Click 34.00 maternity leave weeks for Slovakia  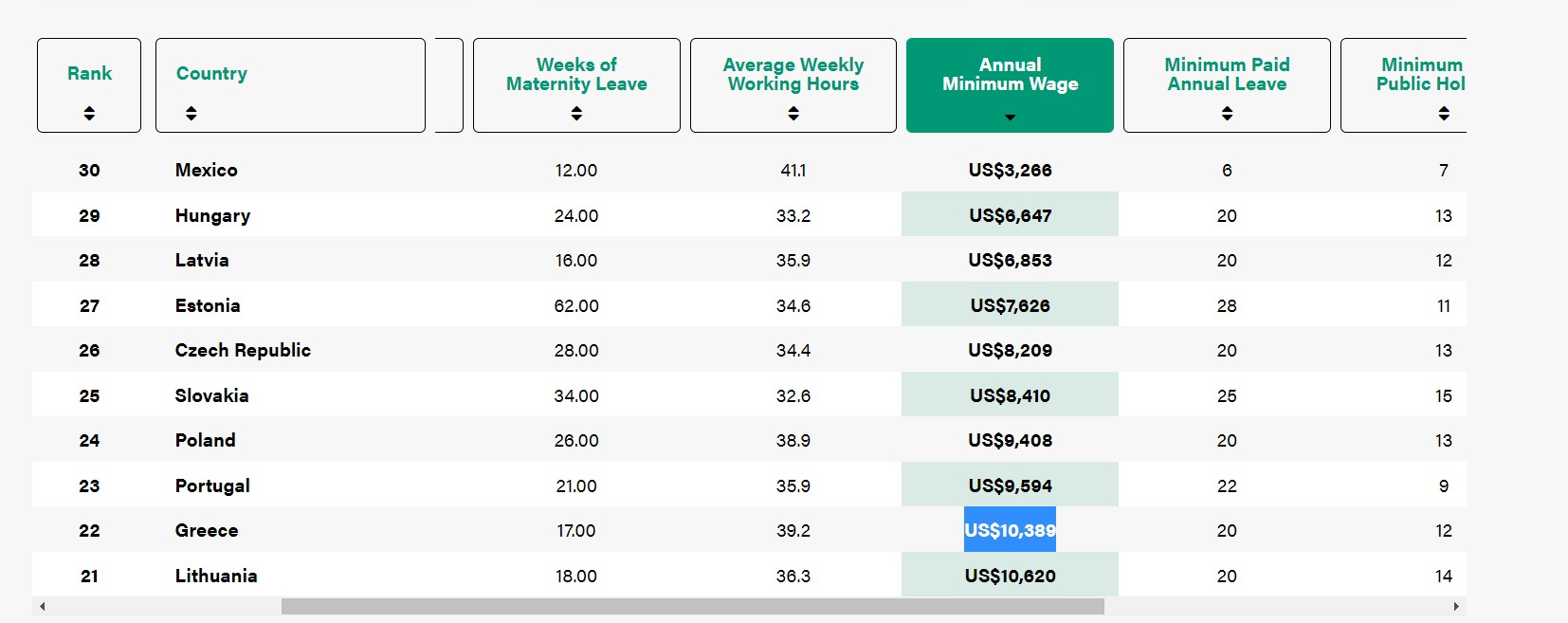[x=576, y=395]
